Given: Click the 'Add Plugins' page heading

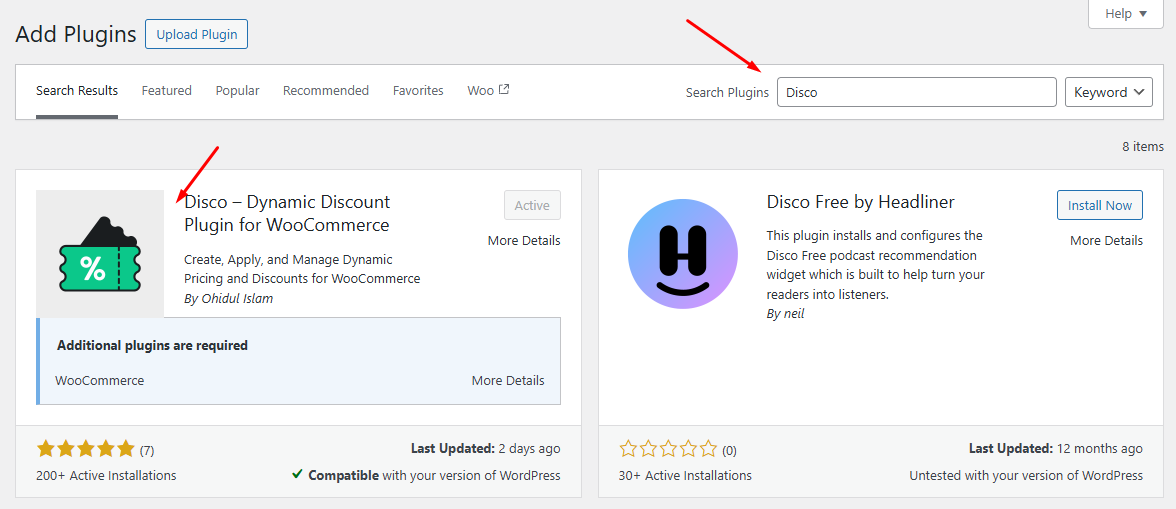Looking at the screenshot, I should pyautogui.click(x=76, y=34).
